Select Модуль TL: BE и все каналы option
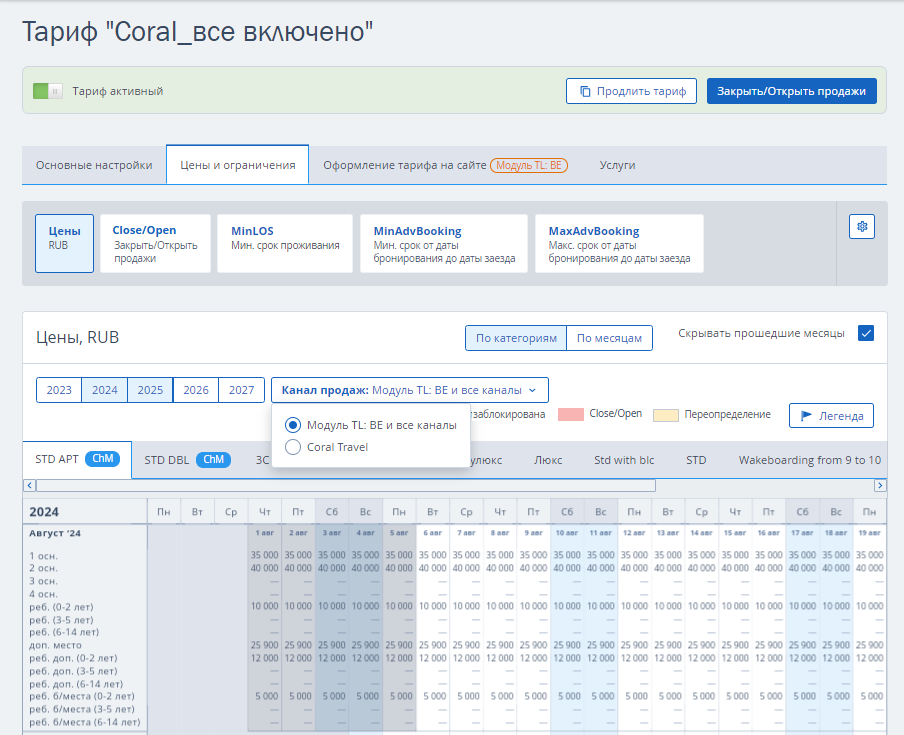904x735 pixels. (293, 425)
